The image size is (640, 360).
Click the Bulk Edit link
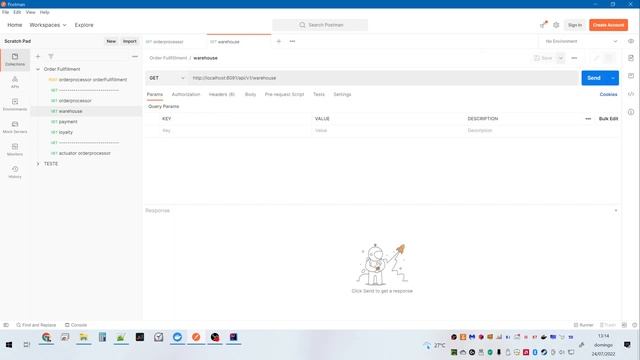pyautogui.click(x=608, y=119)
